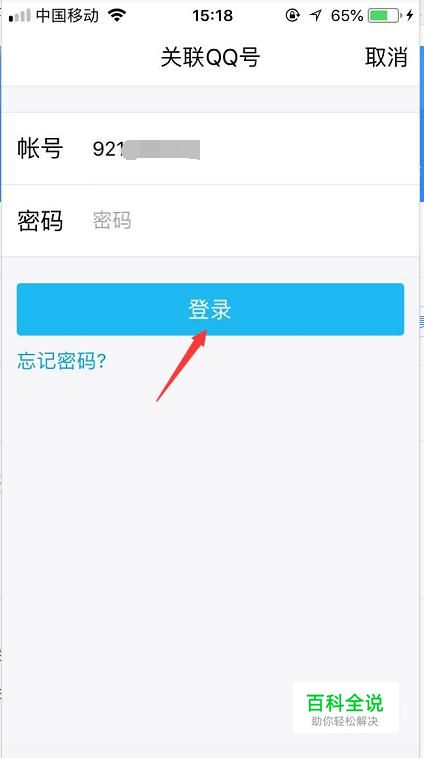Tap the blue 登录 login button

pyautogui.click(x=210, y=309)
